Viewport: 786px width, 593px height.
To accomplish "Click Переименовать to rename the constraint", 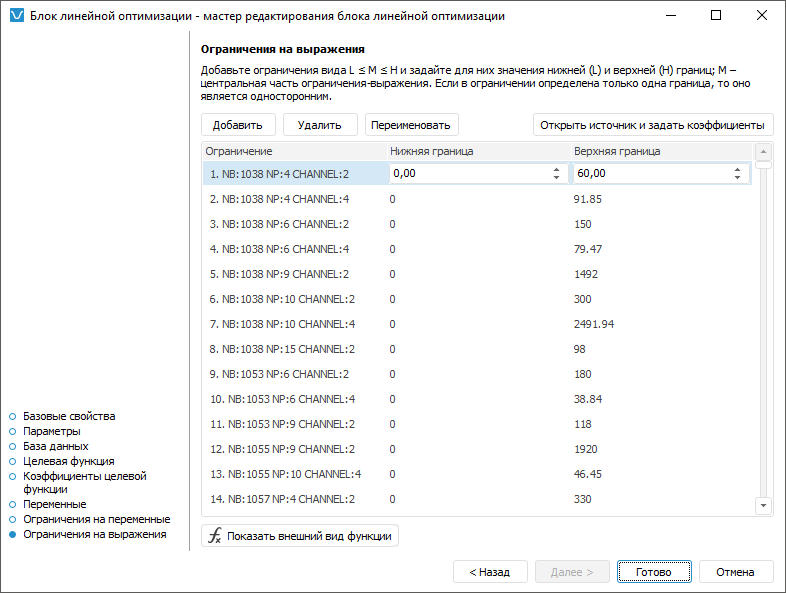I will (x=411, y=125).
